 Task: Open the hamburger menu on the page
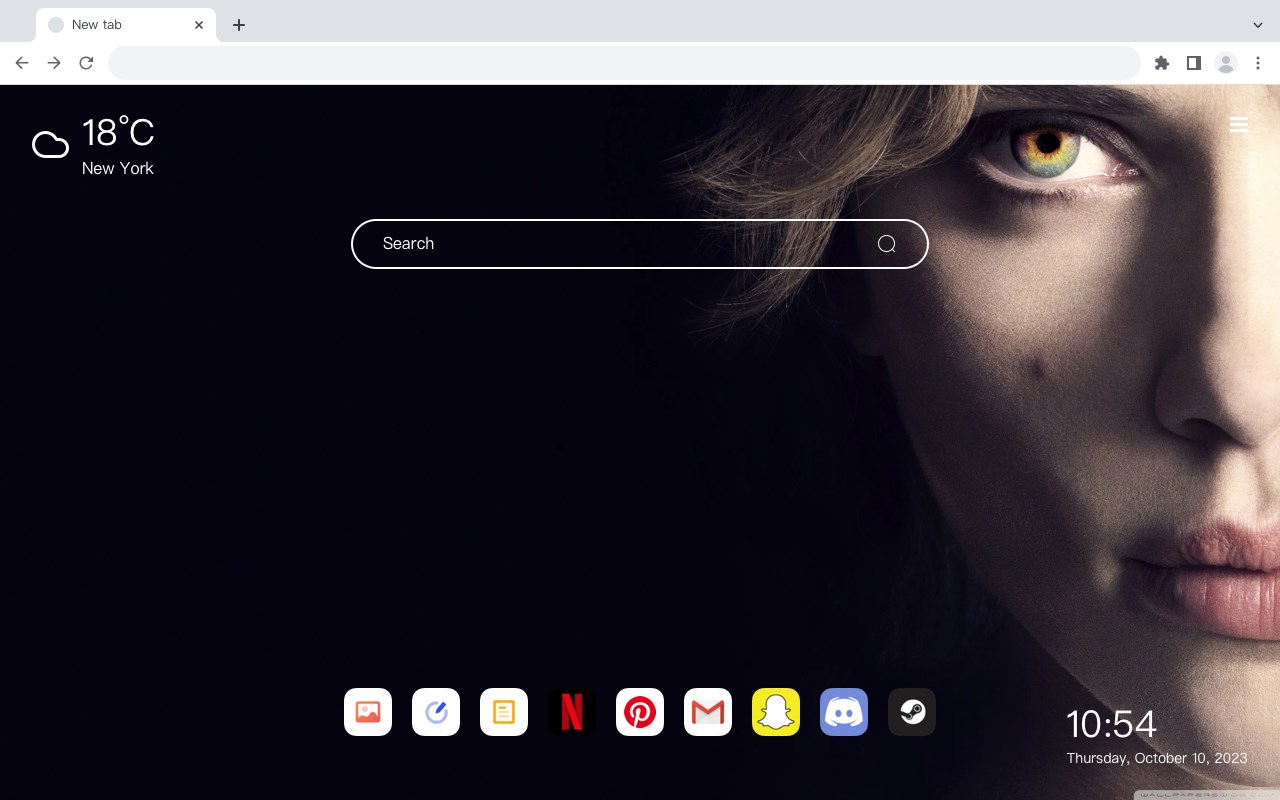1239,124
